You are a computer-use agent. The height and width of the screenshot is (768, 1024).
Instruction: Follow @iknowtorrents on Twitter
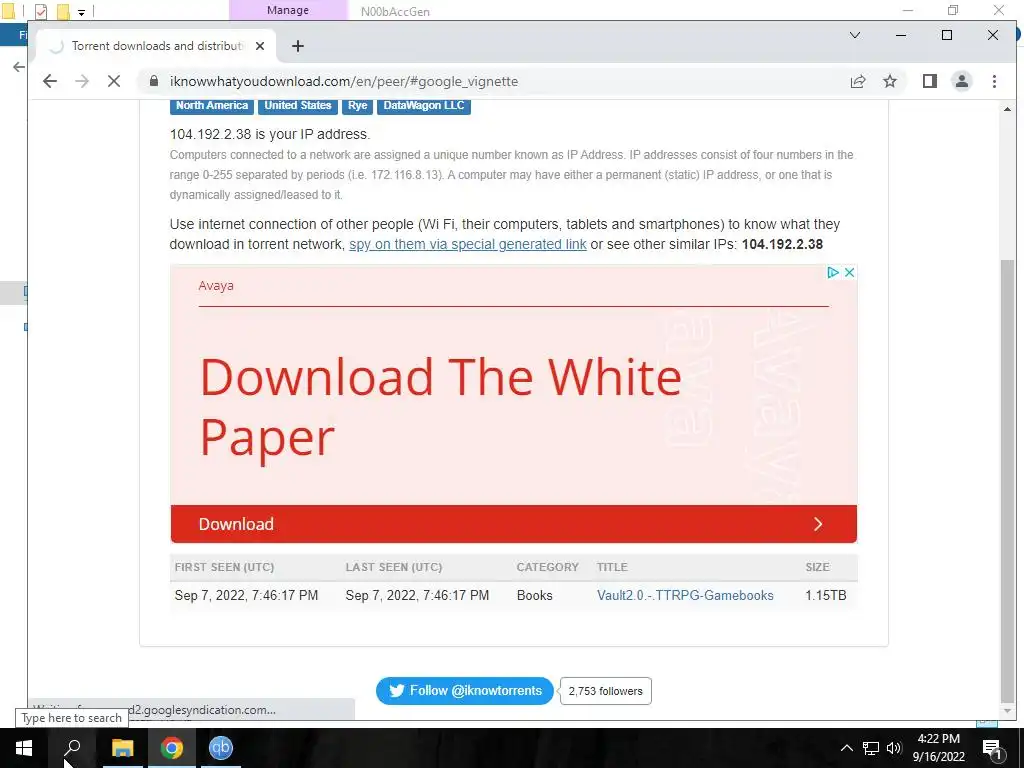(x=464, y=691)
